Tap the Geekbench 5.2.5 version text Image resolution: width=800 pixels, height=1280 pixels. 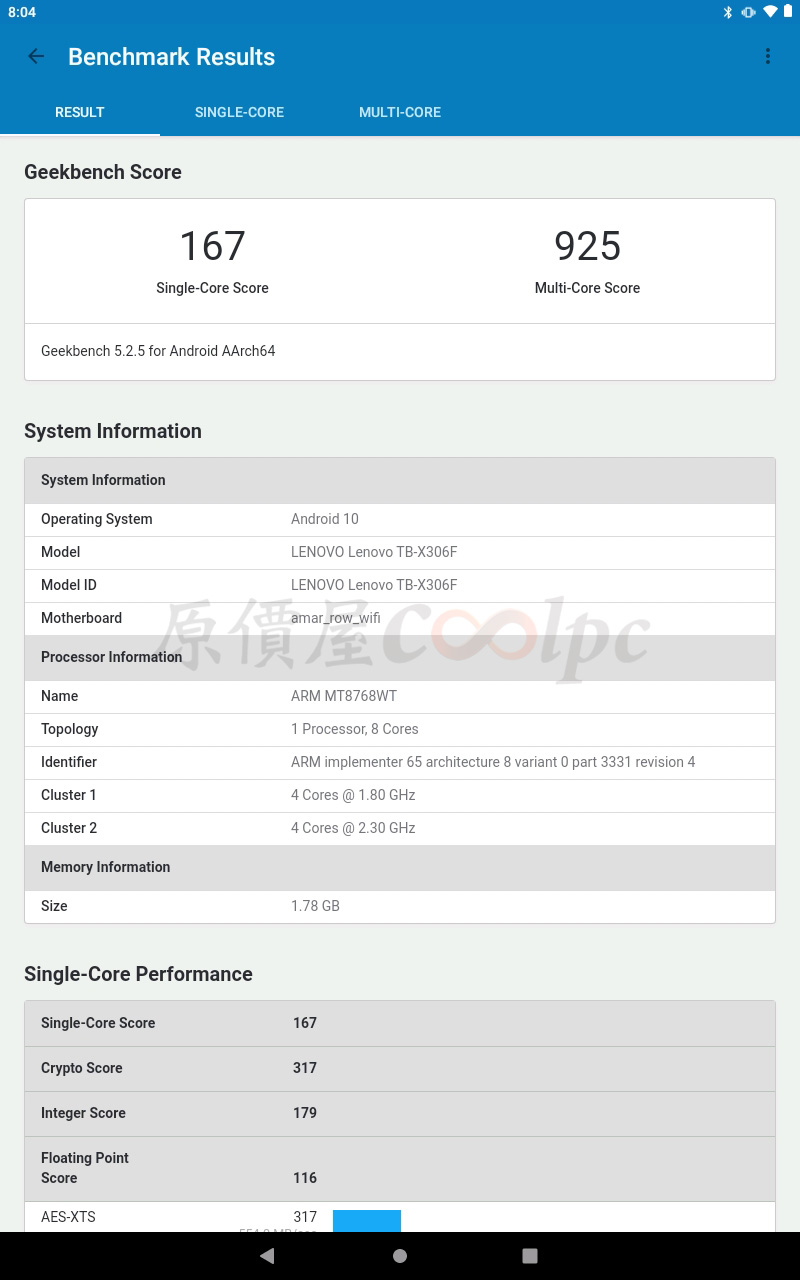tap(158, 351)
